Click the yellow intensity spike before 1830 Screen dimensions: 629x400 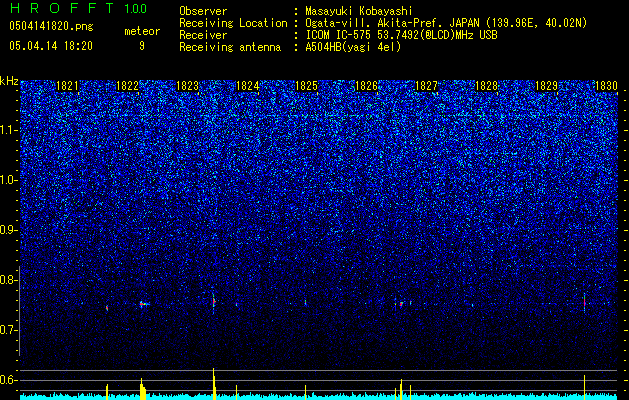click(x=584, y=387)
